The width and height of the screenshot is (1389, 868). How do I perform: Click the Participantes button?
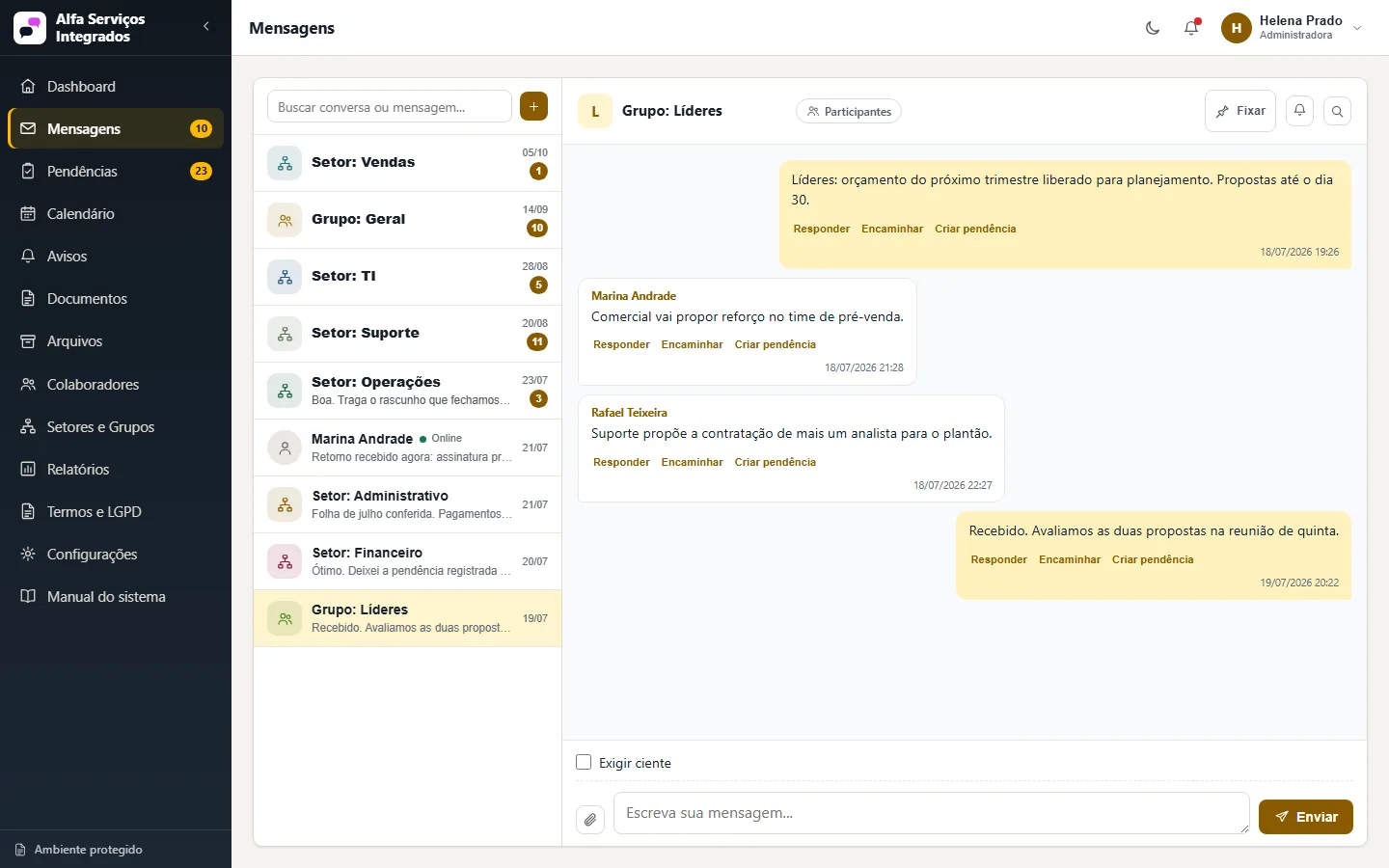tap(849, 111)
